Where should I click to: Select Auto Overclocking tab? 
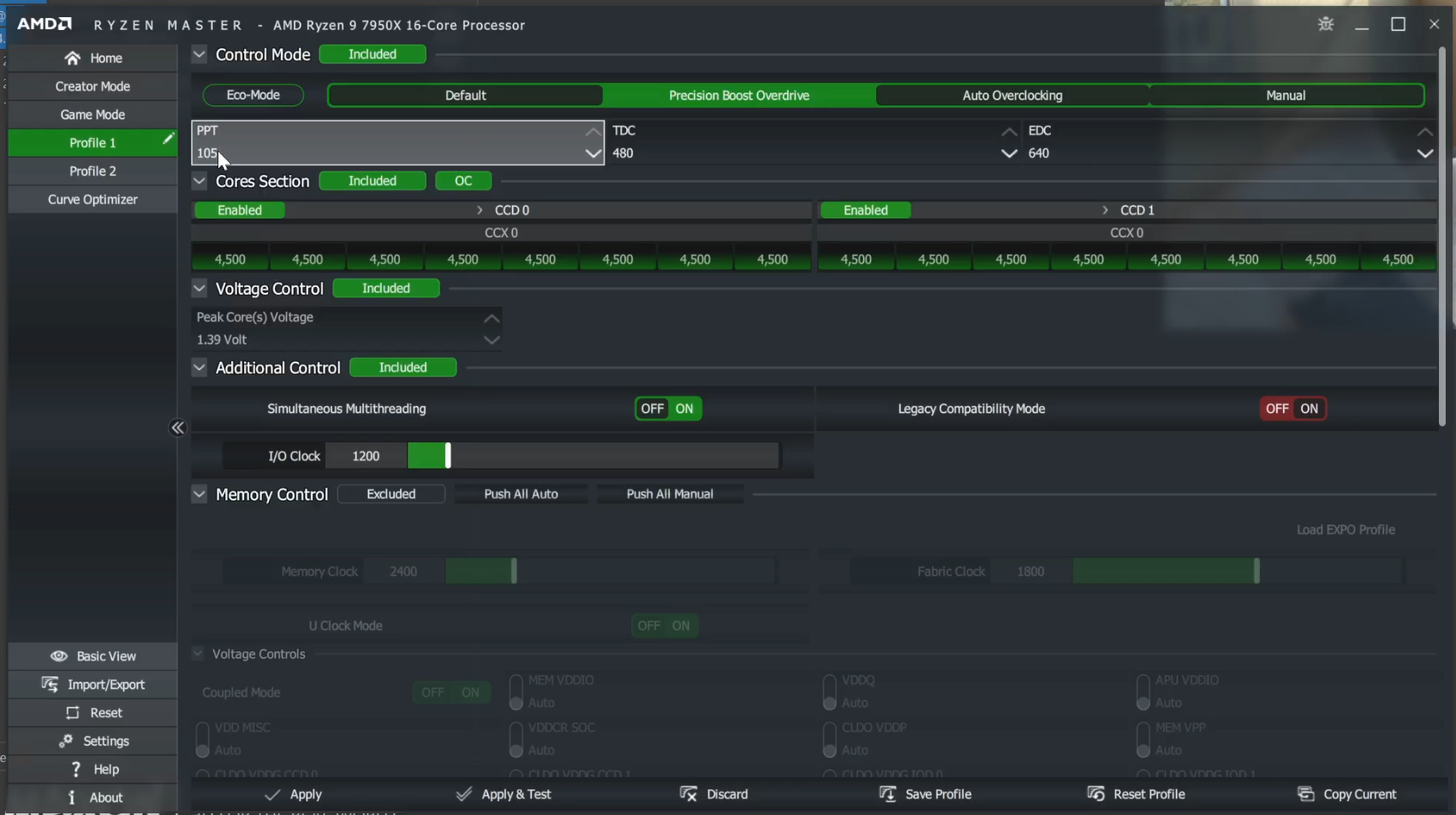[x=1012, y=96]
